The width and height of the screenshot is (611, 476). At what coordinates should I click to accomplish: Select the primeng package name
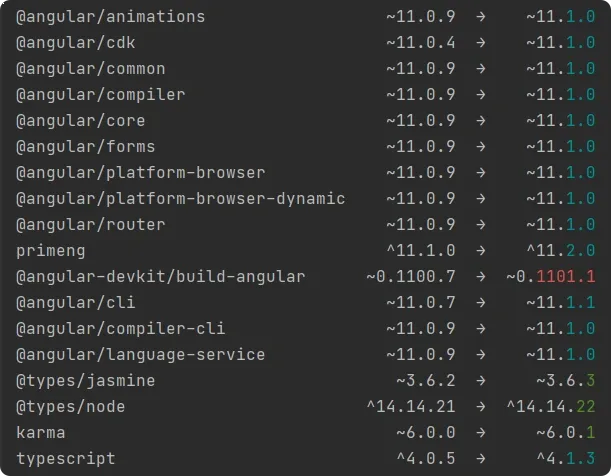pyautogui.click(x=51, y=251)
